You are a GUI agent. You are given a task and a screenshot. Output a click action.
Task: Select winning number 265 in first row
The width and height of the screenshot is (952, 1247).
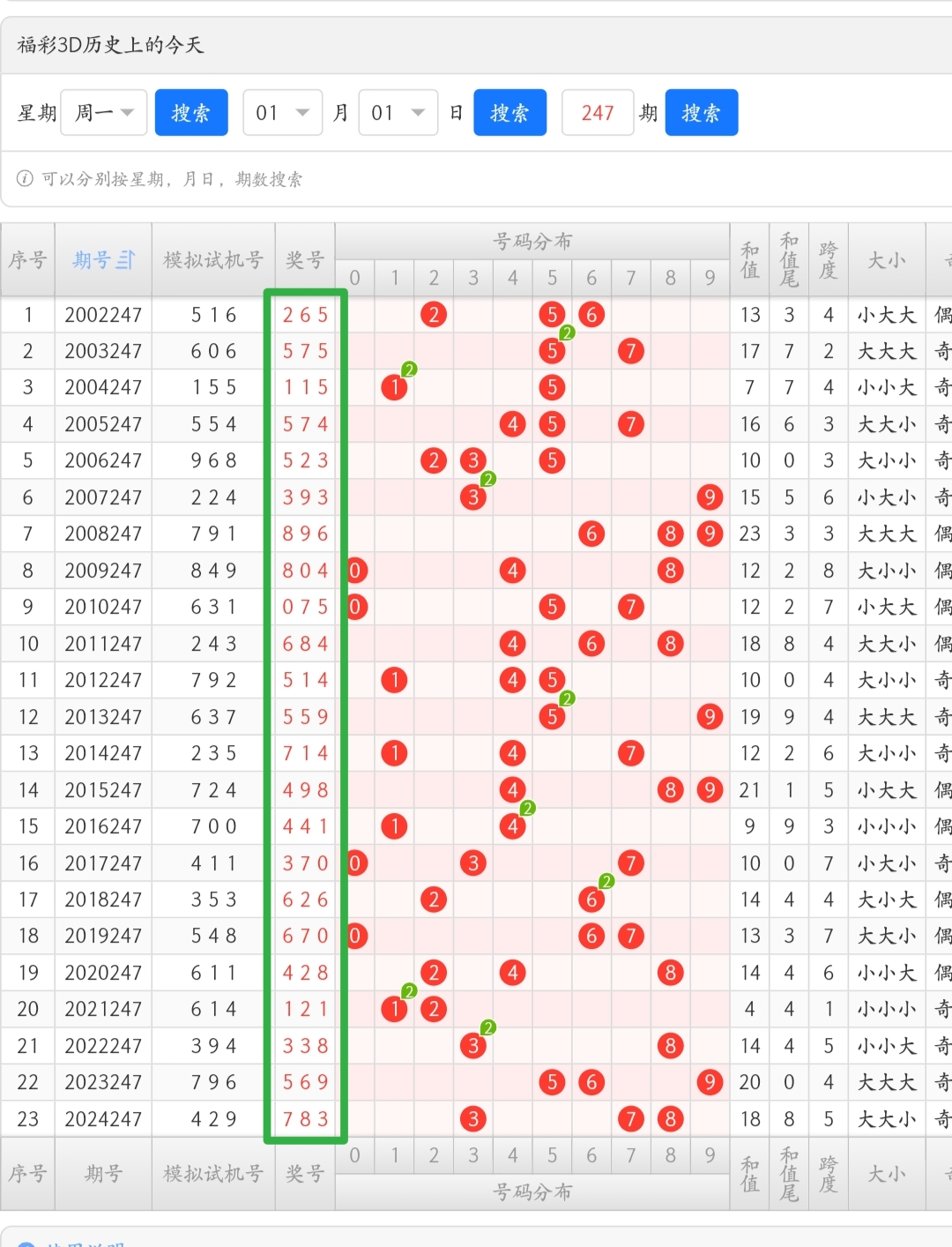(305, 315)
